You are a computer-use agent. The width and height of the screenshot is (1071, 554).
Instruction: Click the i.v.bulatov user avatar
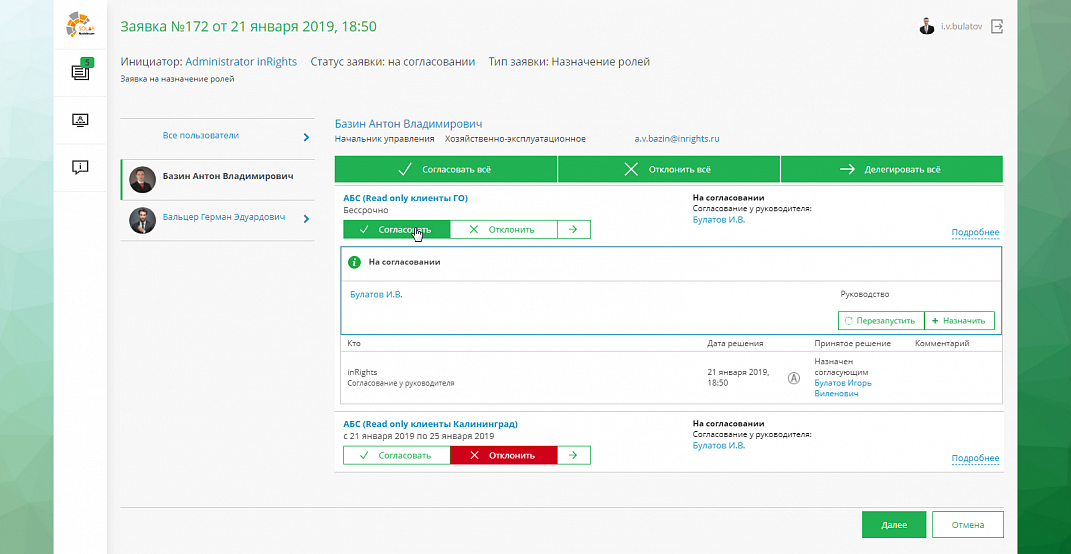[x=926, y=27]
